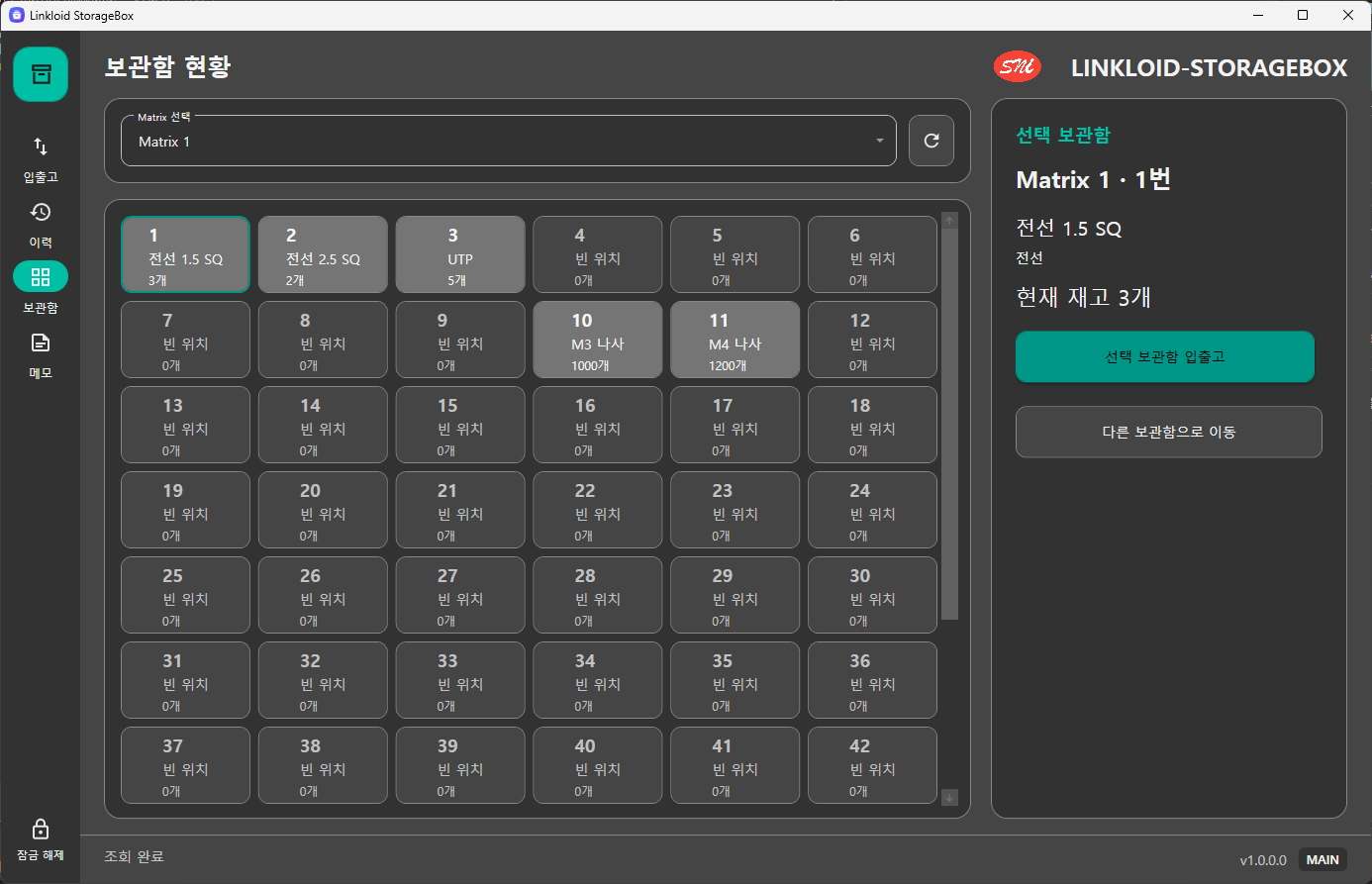This screenshot has height=884, width=1372.
Task: Click the v1.0.0.0 version text
Action: coord(1263,860)
